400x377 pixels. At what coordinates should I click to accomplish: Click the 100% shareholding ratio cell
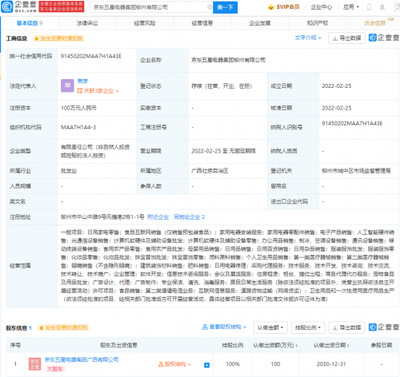[x=233, y=364]
